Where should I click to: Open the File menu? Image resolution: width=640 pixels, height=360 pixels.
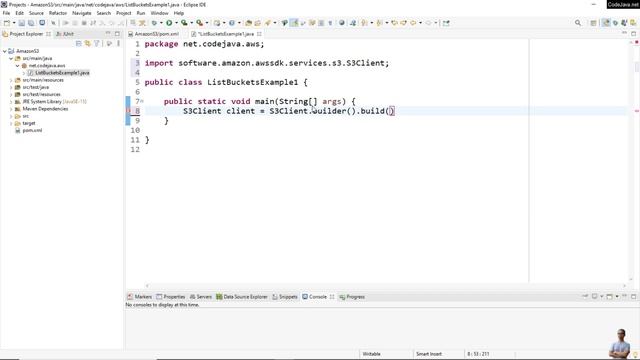point(7,13)
